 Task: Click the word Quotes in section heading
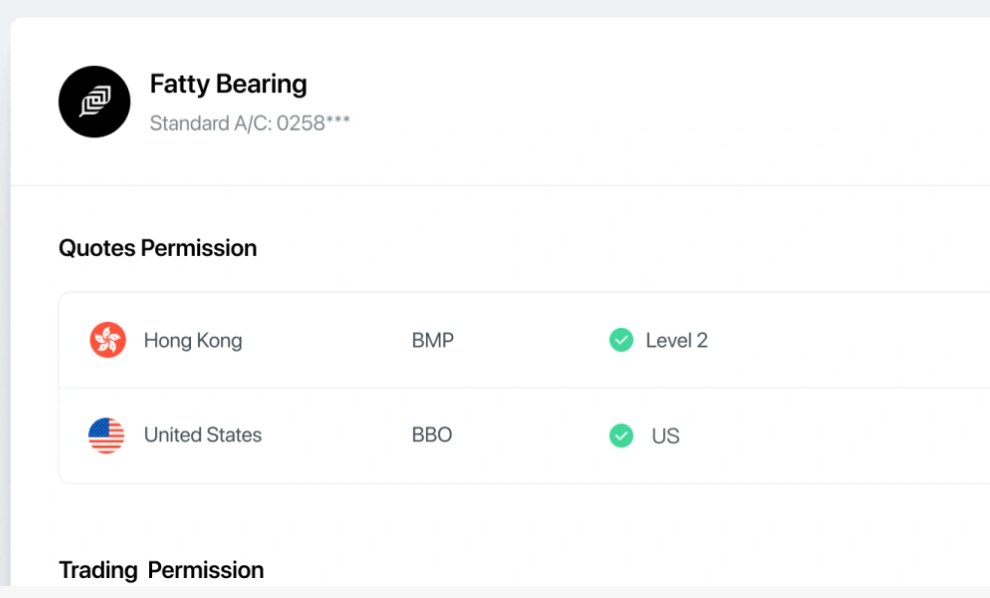97,248
